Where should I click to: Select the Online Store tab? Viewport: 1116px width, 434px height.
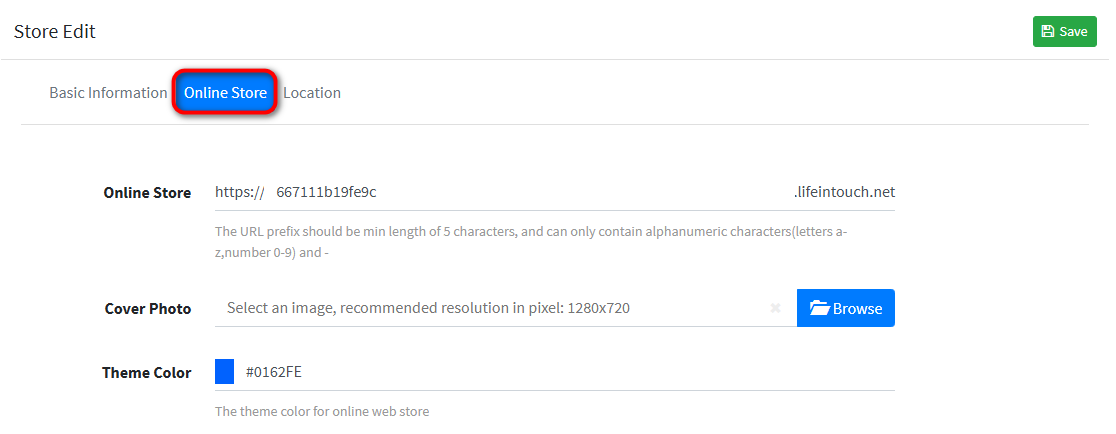point(225,93)
